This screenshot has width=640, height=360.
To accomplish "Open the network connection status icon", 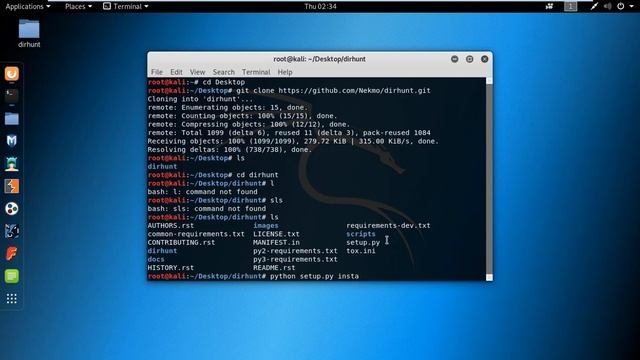I will point(594,6).
